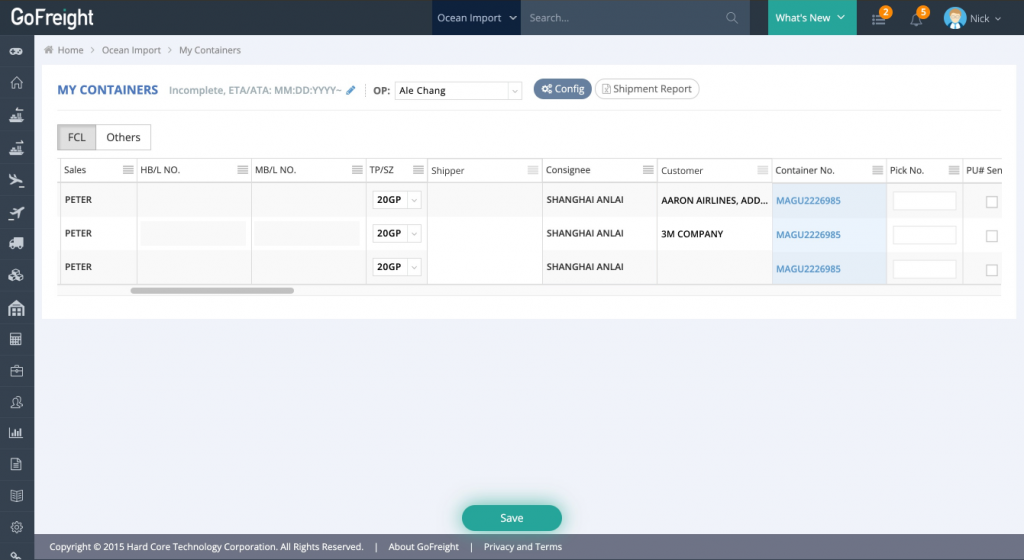Open the task list icon with badge

(x=879, y=19)
